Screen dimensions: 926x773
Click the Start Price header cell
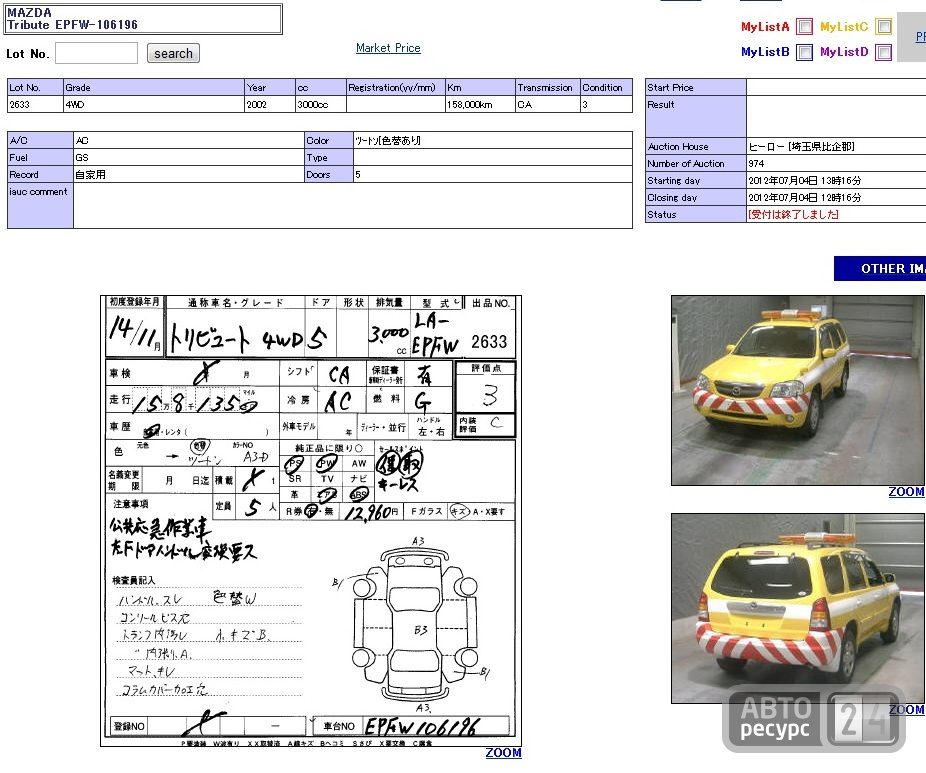point(696,87)
